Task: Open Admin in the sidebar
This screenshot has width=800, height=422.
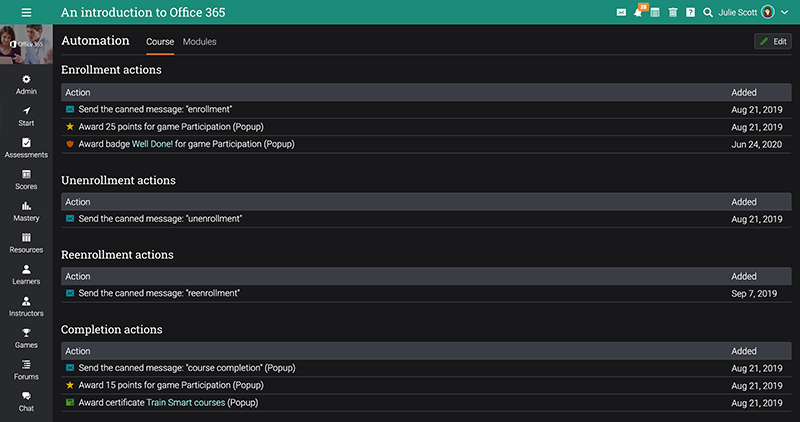Action: [26, 85]
